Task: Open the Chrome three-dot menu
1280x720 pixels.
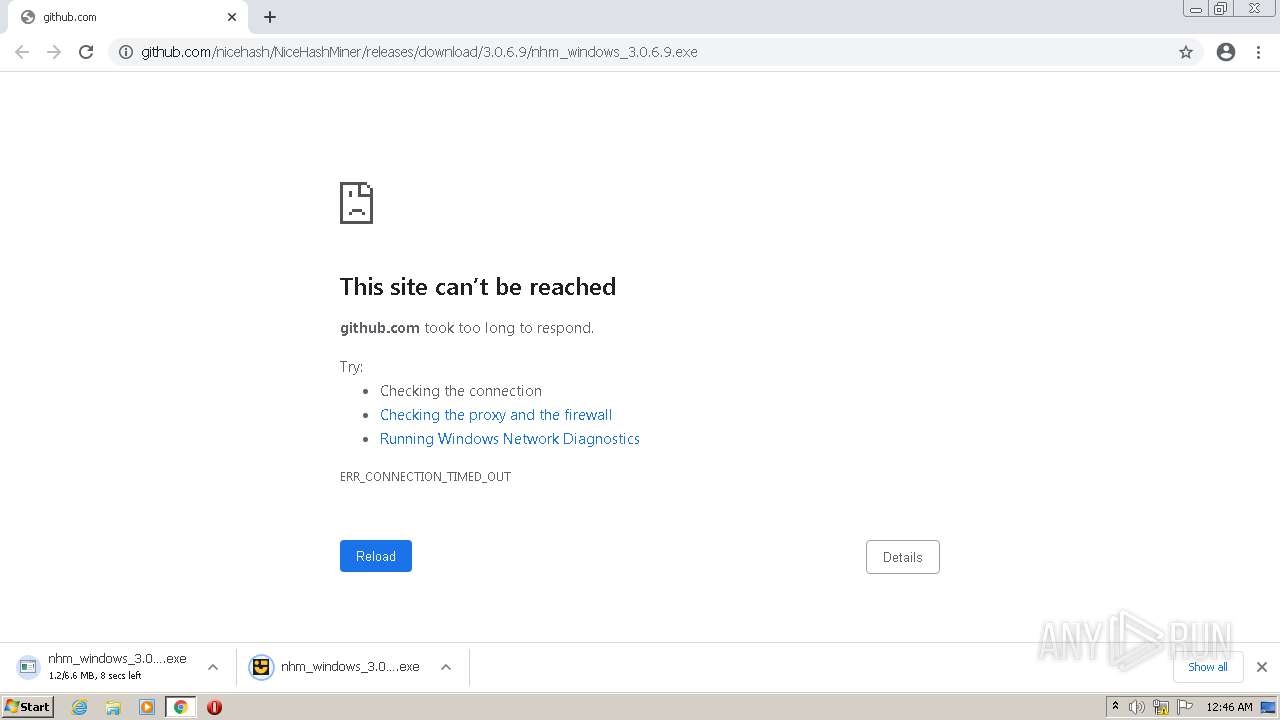Action: click(x=1258, y=52)
